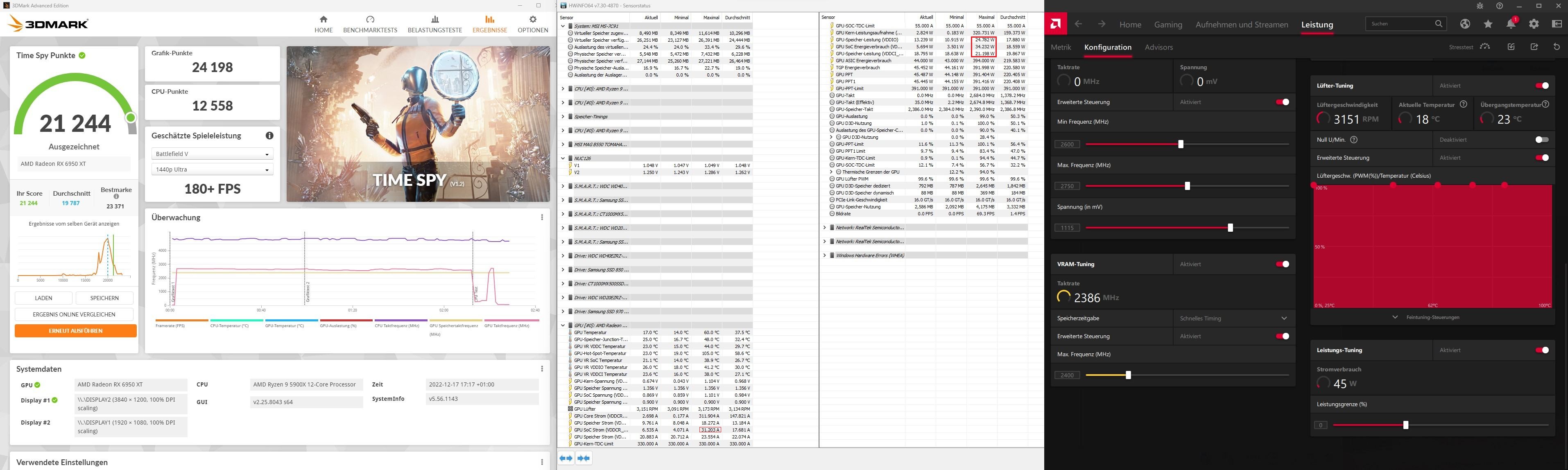1568x470 pixels.
Task: Reset tuning with the reset arrow icon
Action: (x=1557, y=47)
